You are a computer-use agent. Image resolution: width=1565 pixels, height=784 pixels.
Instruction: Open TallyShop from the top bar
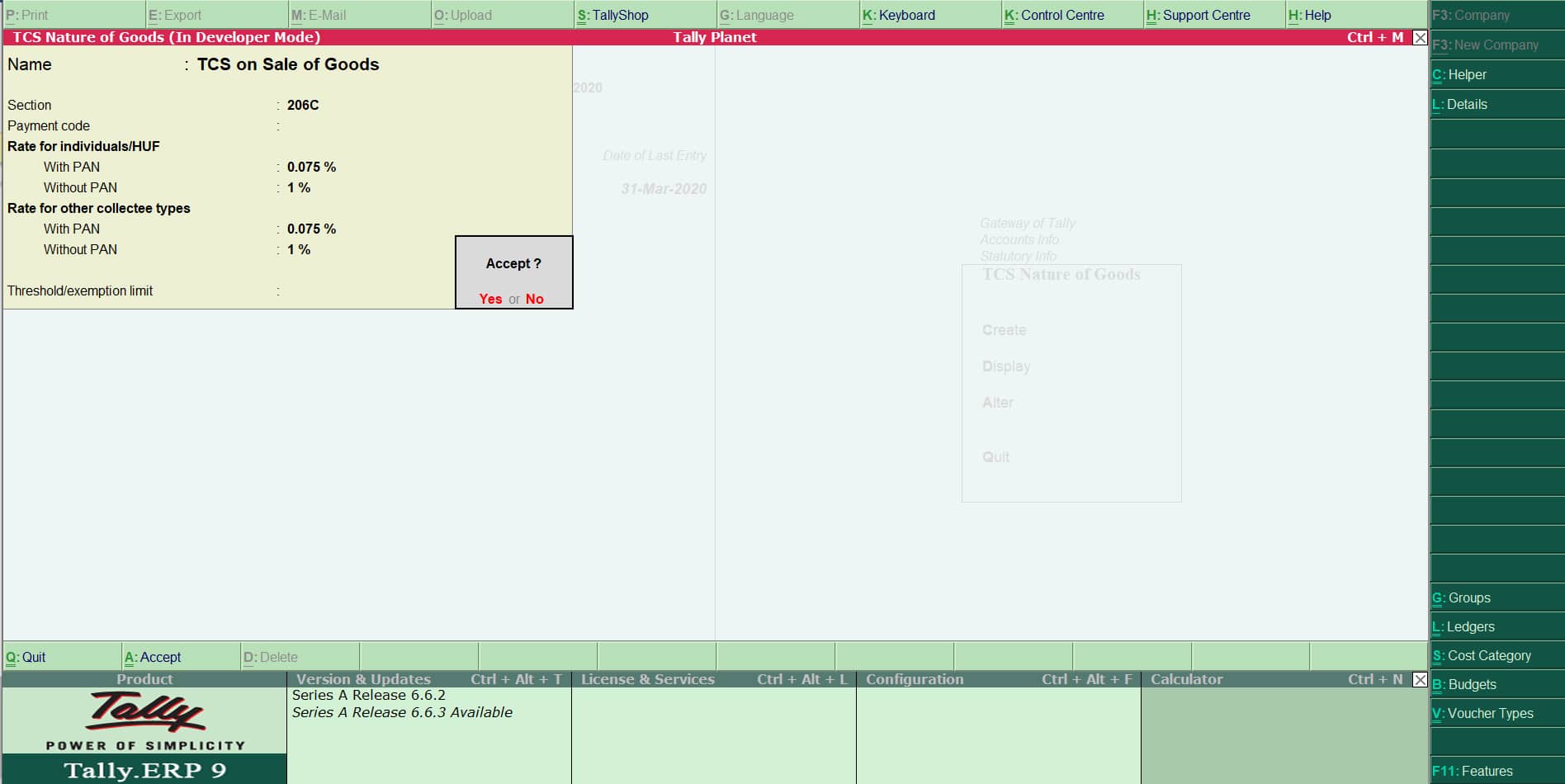click(645, 15)
